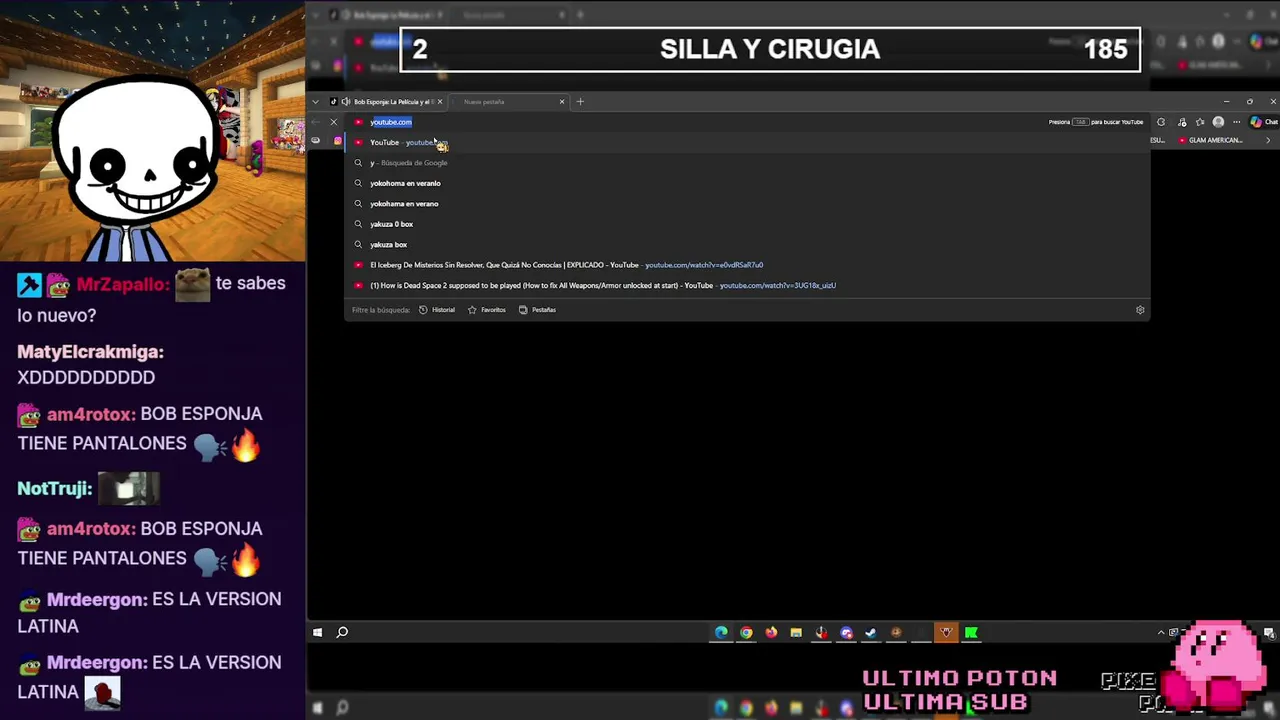This screenshot has height=720, width=1280.
Task: Select the 'yakuza 0 box' suggestion
Action: pyautogui.click(x=747, y=224)
